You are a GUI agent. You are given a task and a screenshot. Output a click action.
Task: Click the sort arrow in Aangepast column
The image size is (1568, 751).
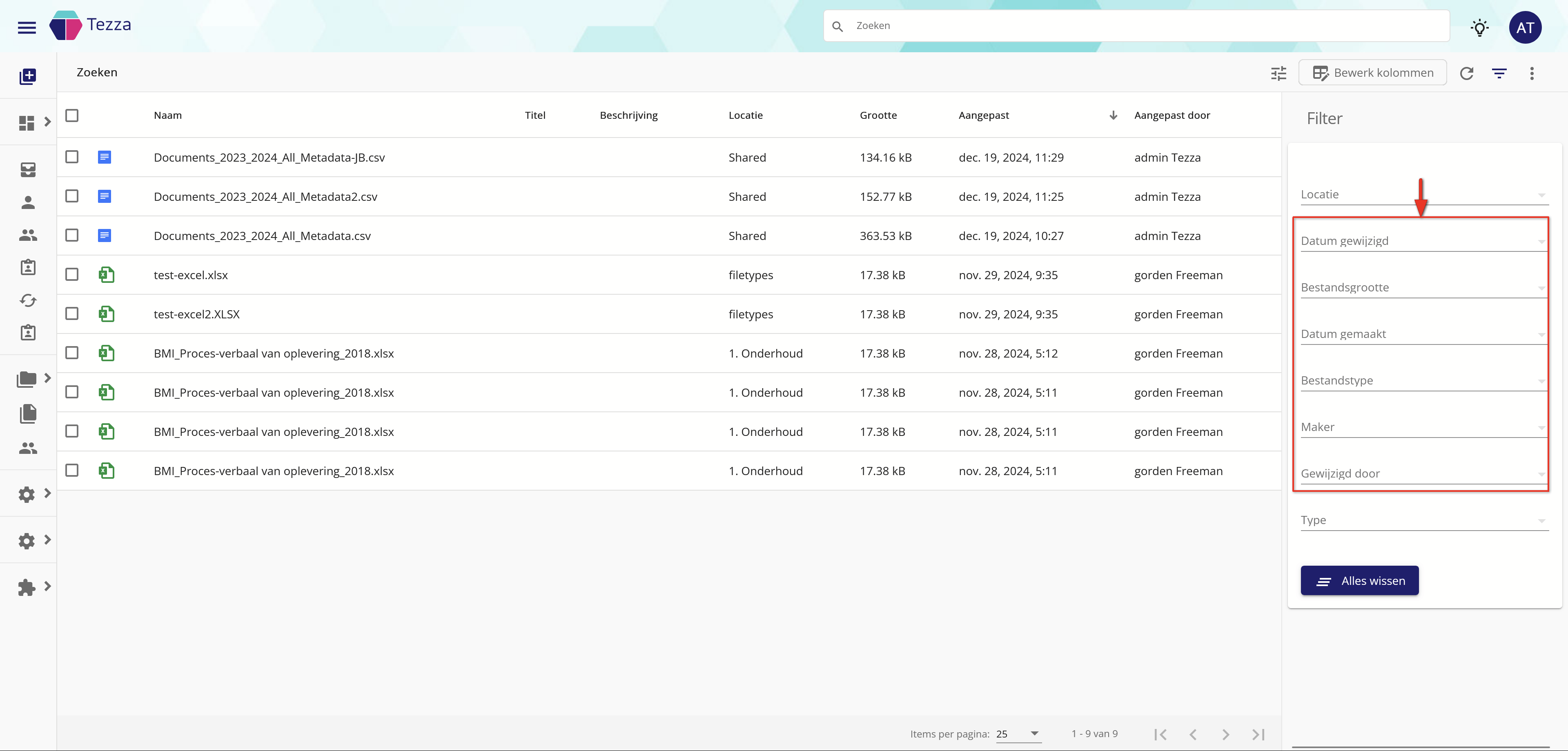point(1113,115)
